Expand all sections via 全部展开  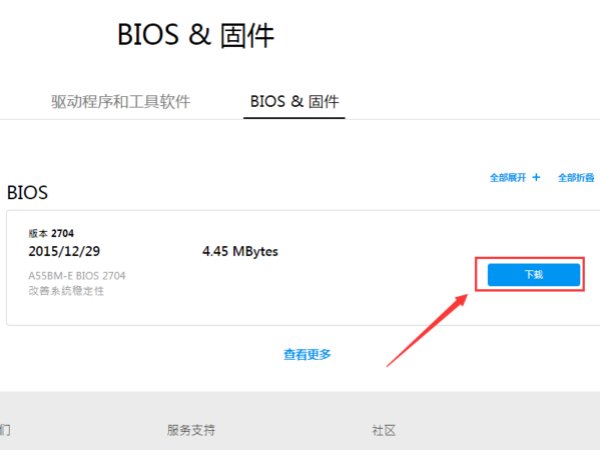coord(507,177)
